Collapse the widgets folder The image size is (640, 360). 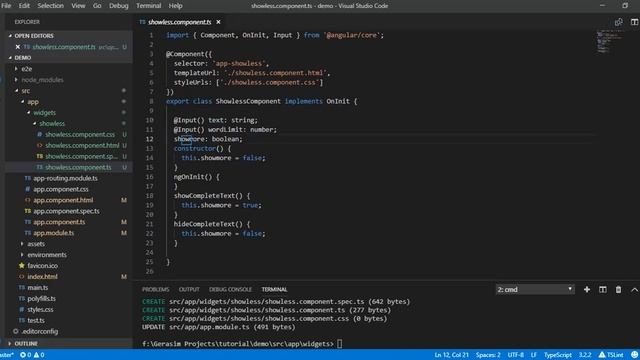click(44, 113)
